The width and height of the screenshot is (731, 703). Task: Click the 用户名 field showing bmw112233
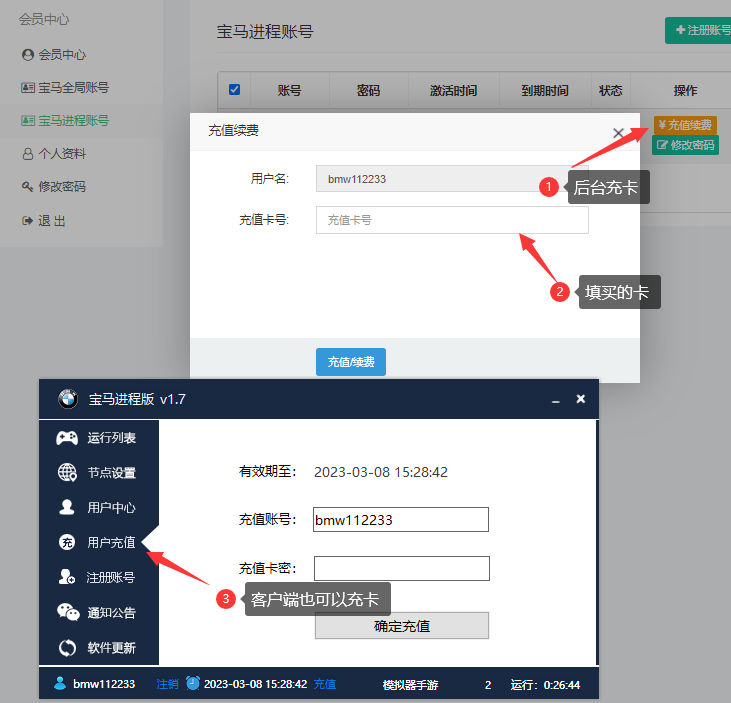click(452, 179)
